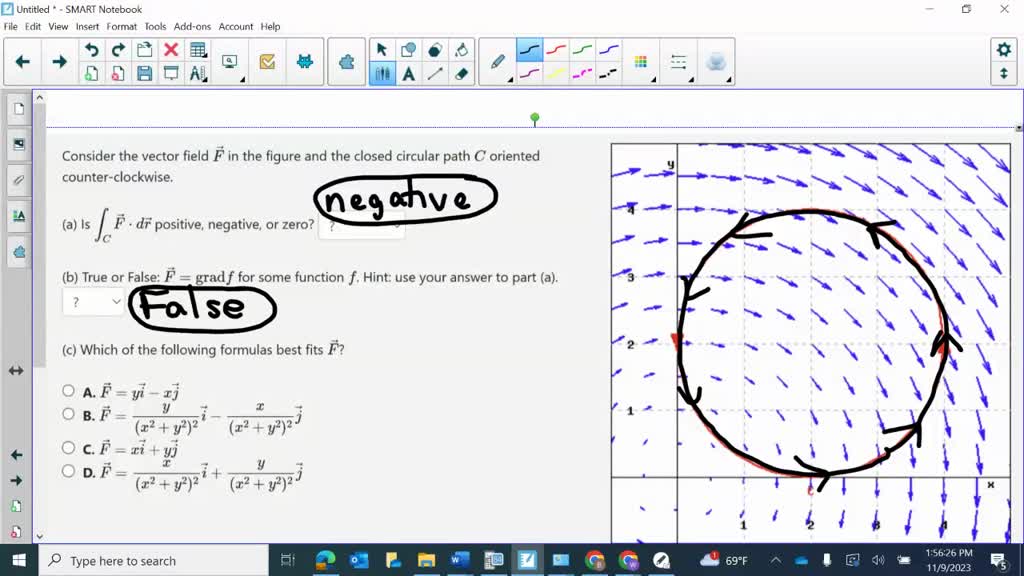Open the positive, negative, or zero dropdown
Image resolution: width=1024 pixels, height=576 pixels.
[x=360, y=226]
